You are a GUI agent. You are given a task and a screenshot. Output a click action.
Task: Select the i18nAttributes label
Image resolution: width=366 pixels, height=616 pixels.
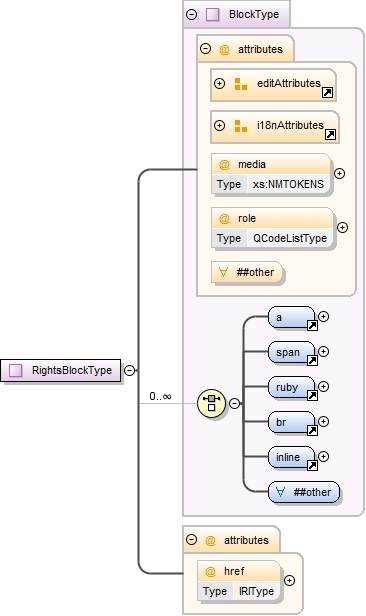coord(290,125)
